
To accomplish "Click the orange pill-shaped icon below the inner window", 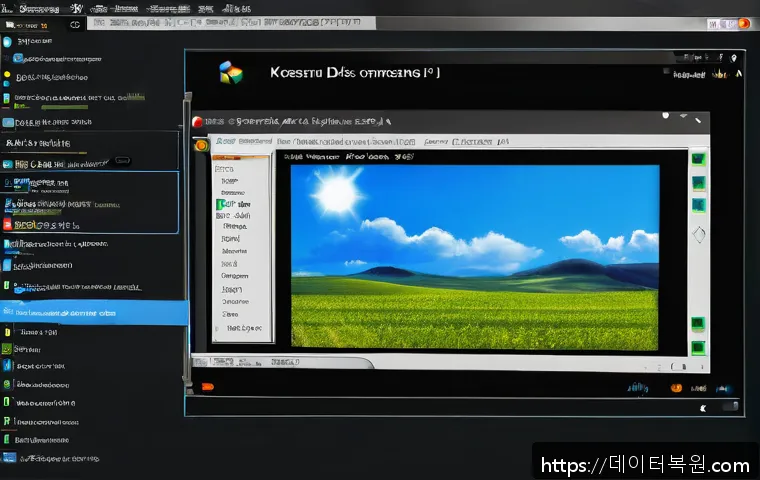I will [207, 386].
